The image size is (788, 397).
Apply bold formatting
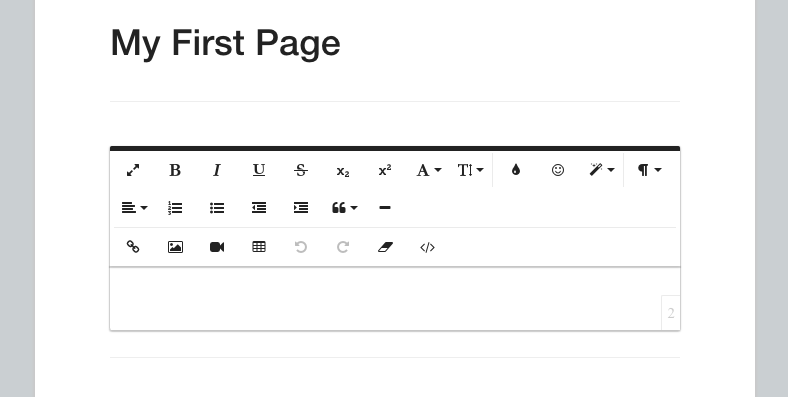point(175,170)
